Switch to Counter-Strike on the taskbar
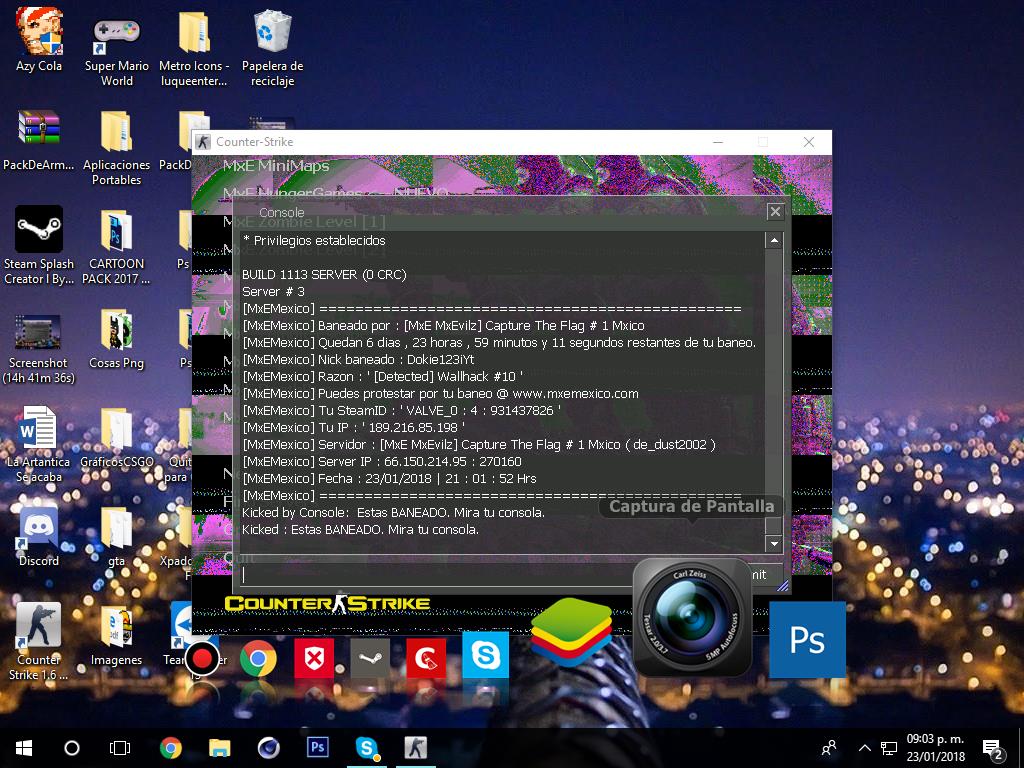Image resolution: width=1024 pixels, height=768 pixels. coord(415,748)
